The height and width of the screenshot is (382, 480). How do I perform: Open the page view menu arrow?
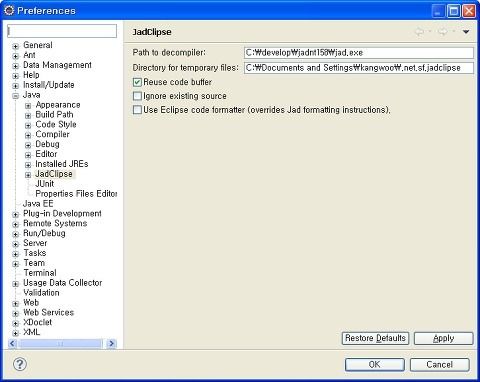[x=466, y=32]
